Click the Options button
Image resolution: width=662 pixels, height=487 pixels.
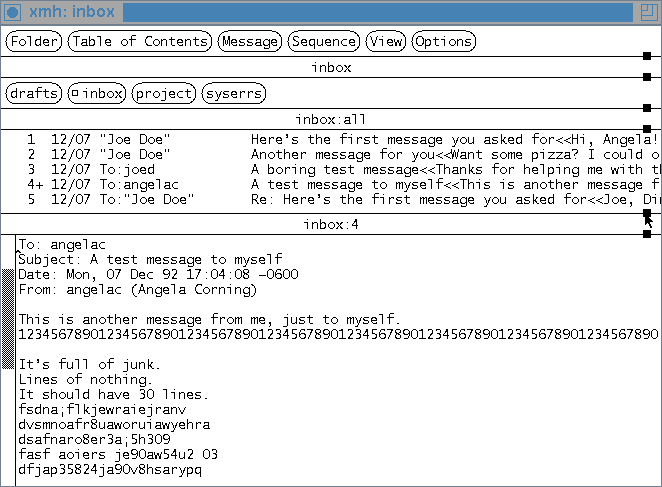pyautogui.click(x=443, y=41)
